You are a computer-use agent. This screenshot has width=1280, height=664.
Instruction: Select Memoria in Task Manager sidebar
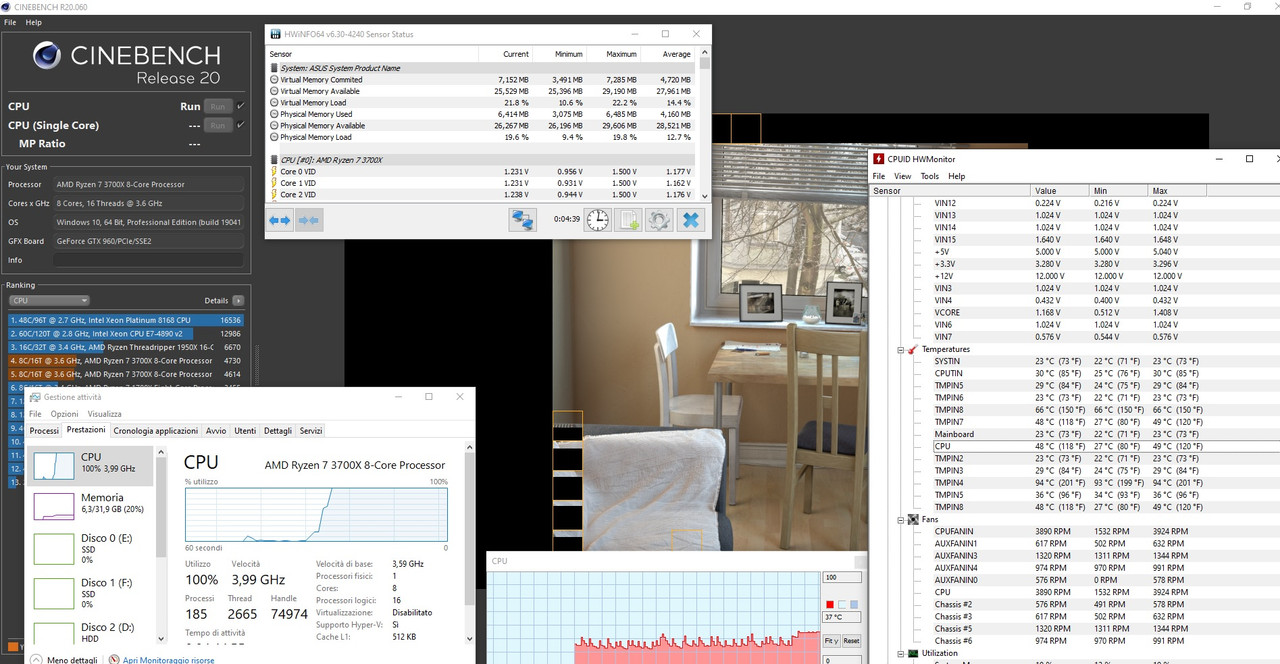point(92,504)
